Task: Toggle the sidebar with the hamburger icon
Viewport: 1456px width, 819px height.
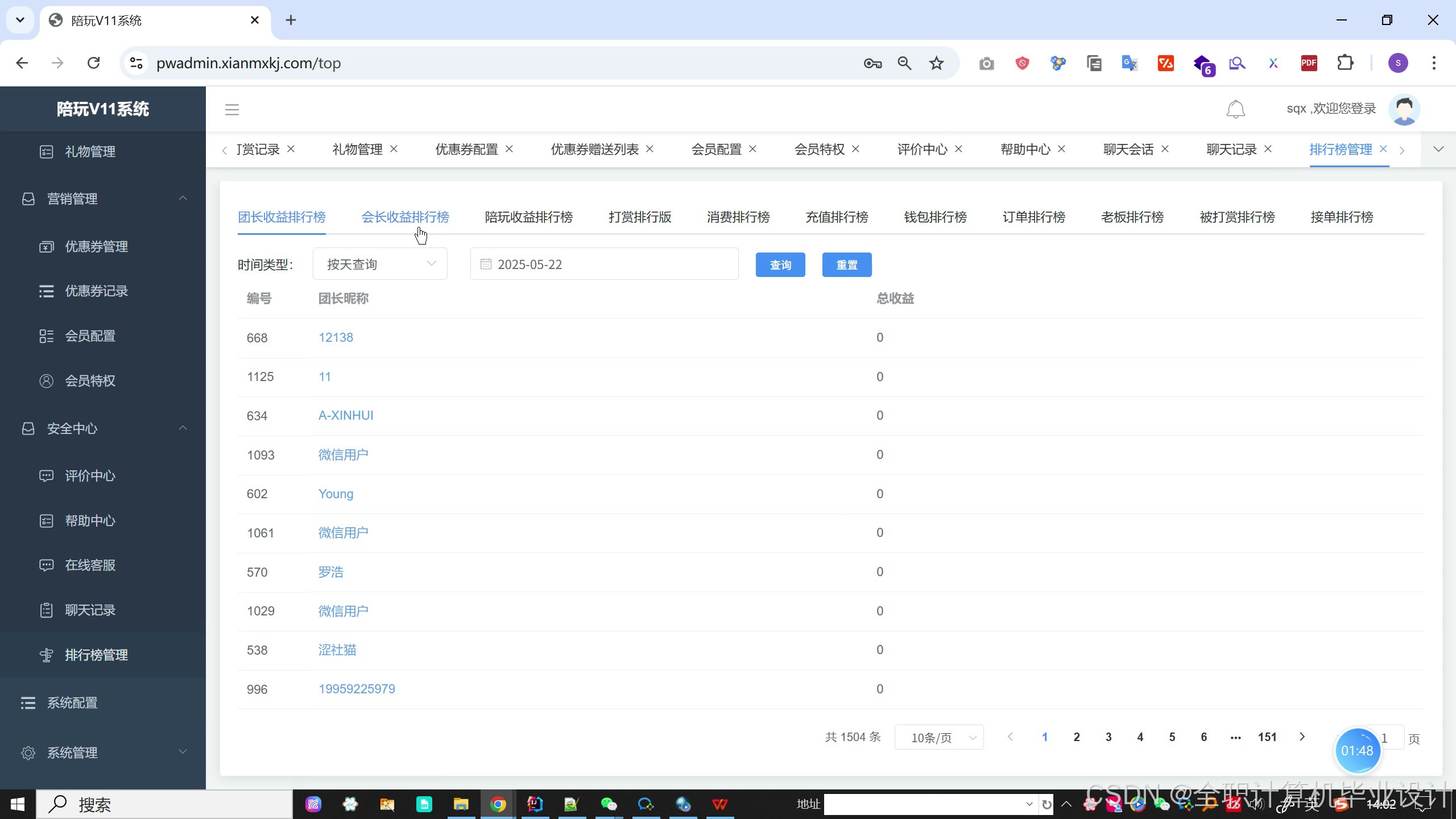Action: (232, 109)
